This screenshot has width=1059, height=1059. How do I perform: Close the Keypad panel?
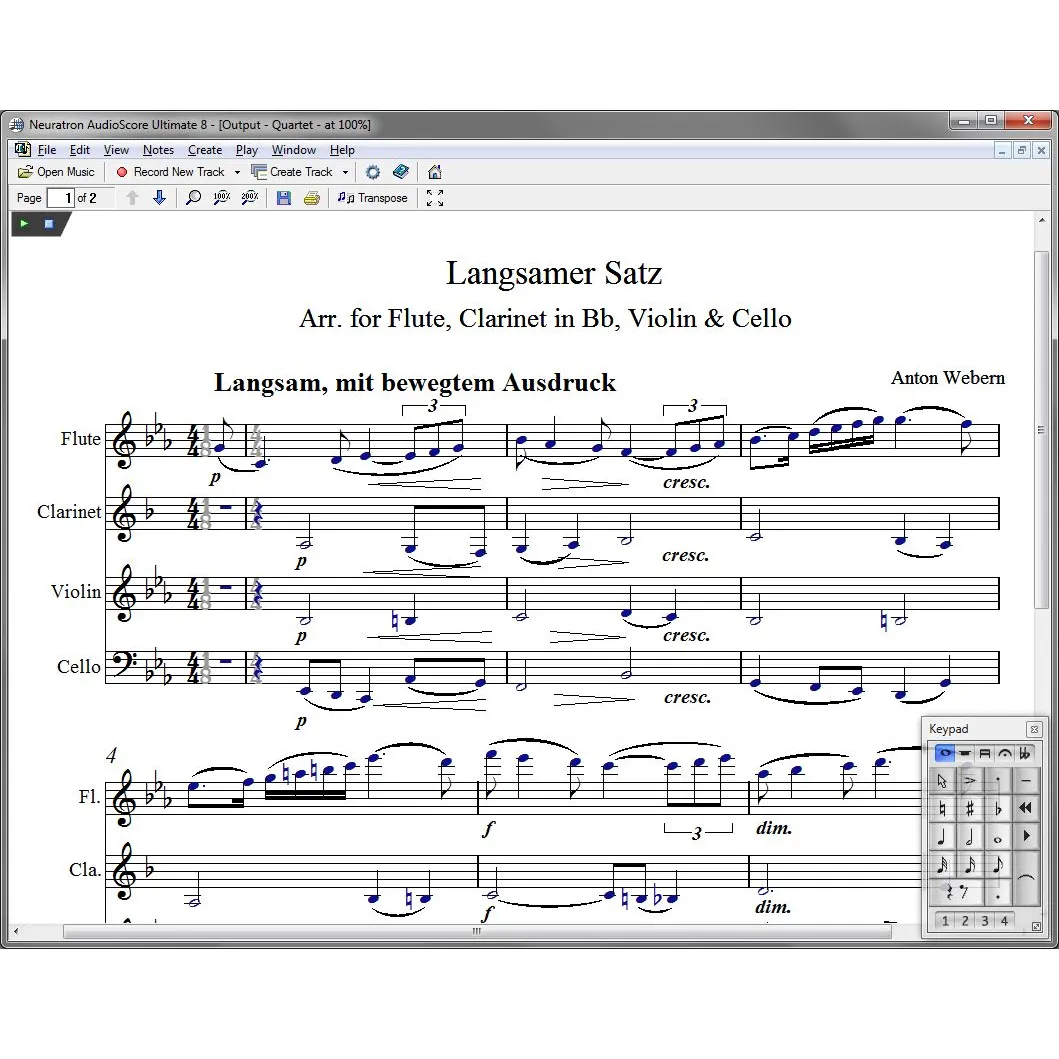pos(1034,729)
